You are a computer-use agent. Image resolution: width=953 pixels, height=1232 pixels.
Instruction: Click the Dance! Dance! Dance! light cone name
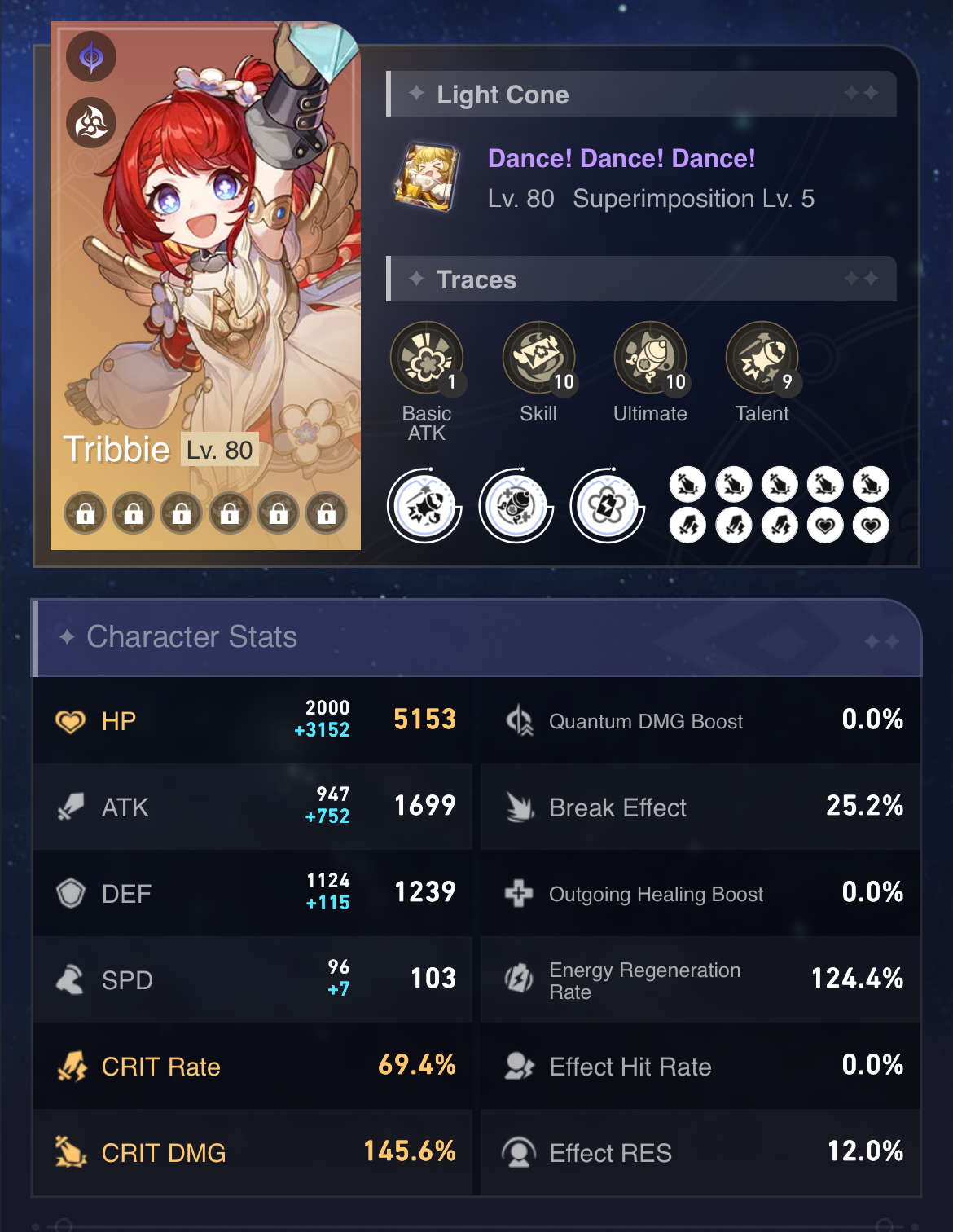621,158
